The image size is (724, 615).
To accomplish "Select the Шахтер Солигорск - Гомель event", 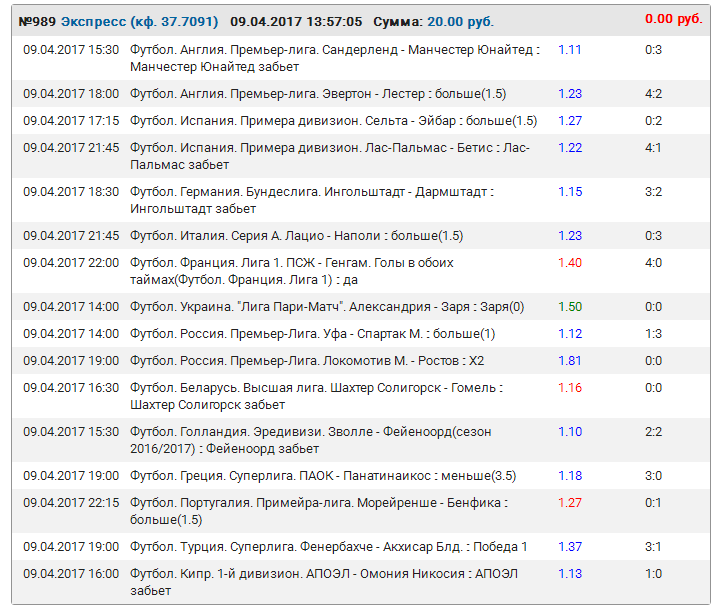I will tap(316, 396).
